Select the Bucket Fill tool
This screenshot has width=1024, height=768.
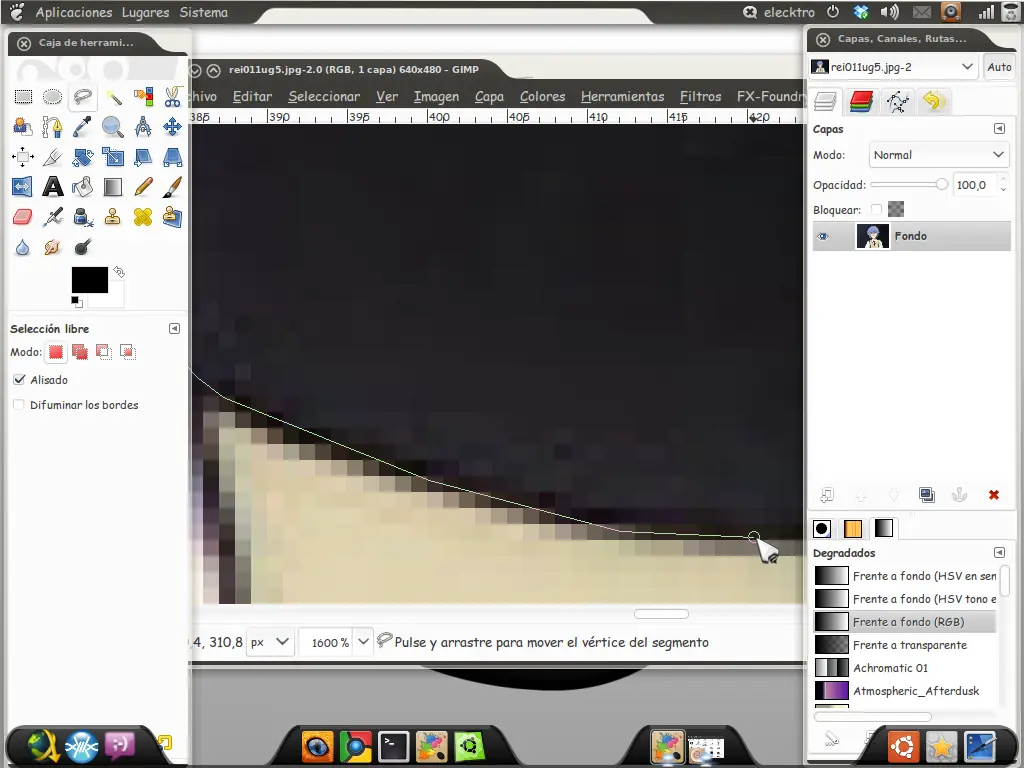click(82, 187)
